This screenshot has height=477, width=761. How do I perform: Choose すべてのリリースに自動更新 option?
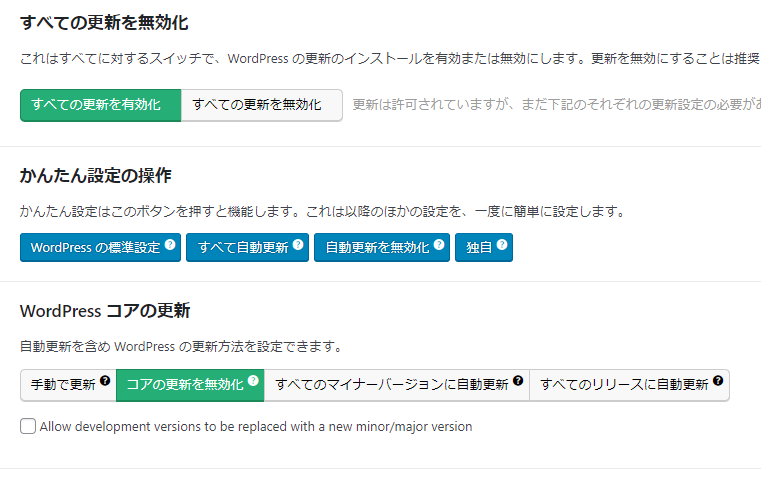629,385
